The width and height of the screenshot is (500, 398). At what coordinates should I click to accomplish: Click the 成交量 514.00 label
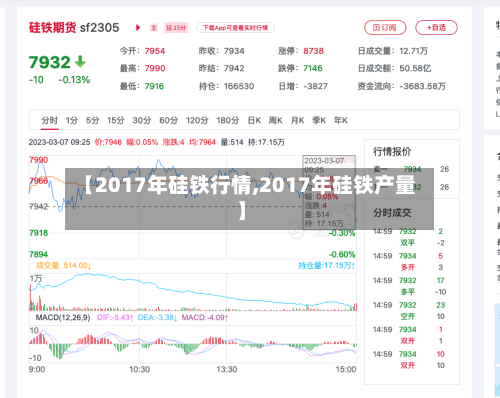click(63, 266)
